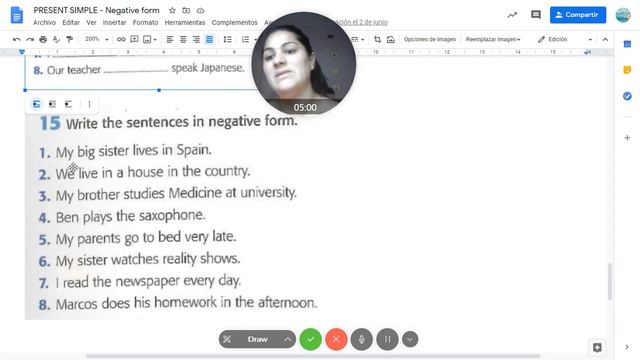Viewport: 640px width, 360px height.
Task: Open the Herramientas menu
Action: pyautogui.click(x=185, y=22)
